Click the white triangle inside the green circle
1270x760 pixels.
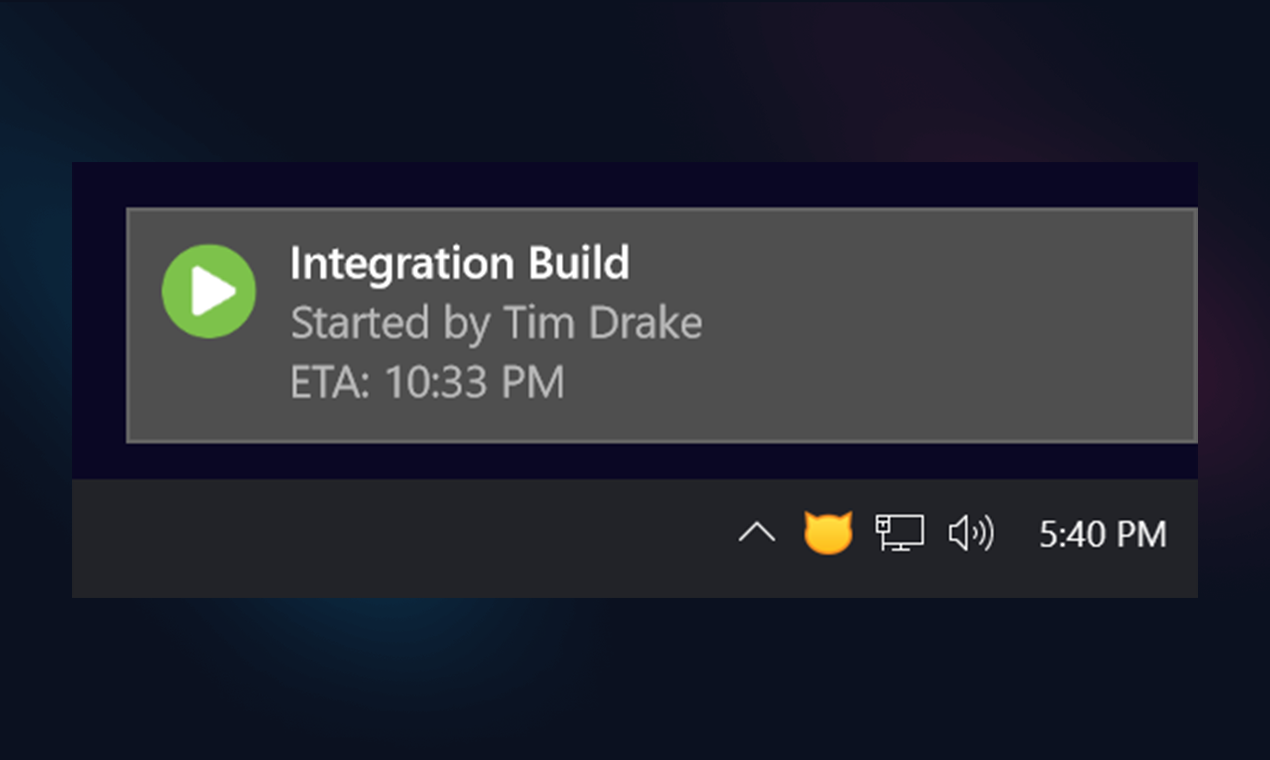[x=213, y=291]
